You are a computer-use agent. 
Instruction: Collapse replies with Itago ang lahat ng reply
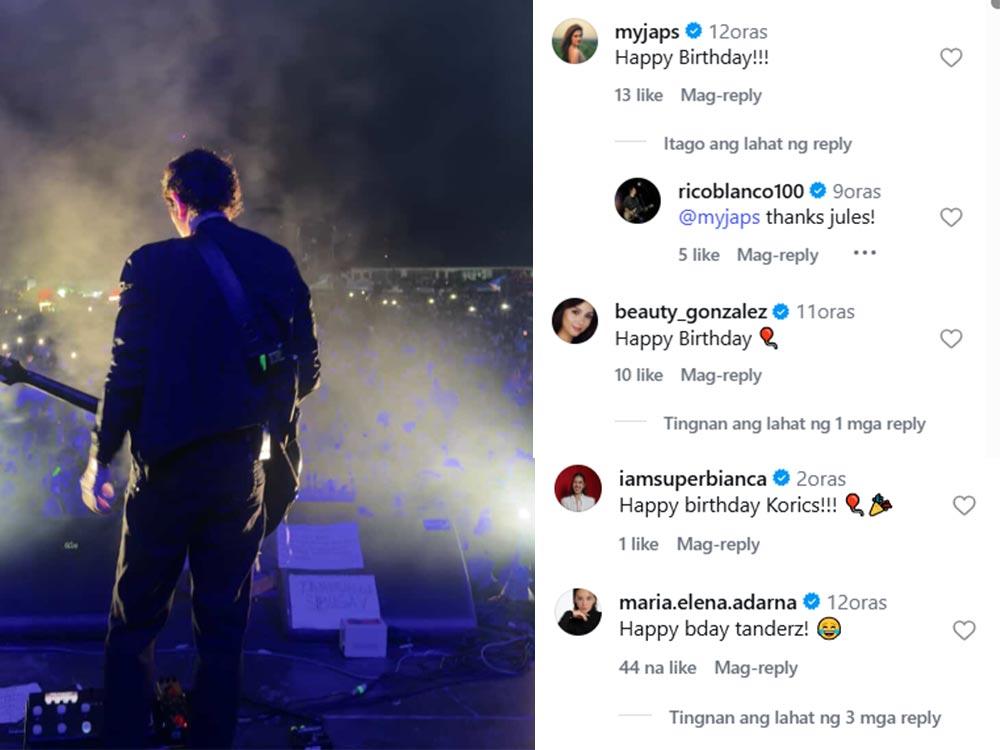[x=757, y=144]
